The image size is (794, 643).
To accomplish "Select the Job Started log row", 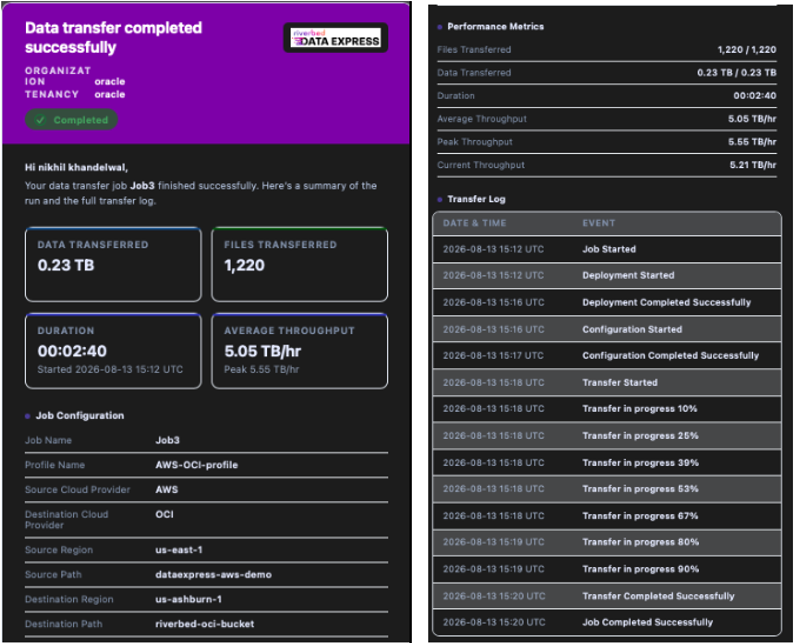I will [607, 249].
